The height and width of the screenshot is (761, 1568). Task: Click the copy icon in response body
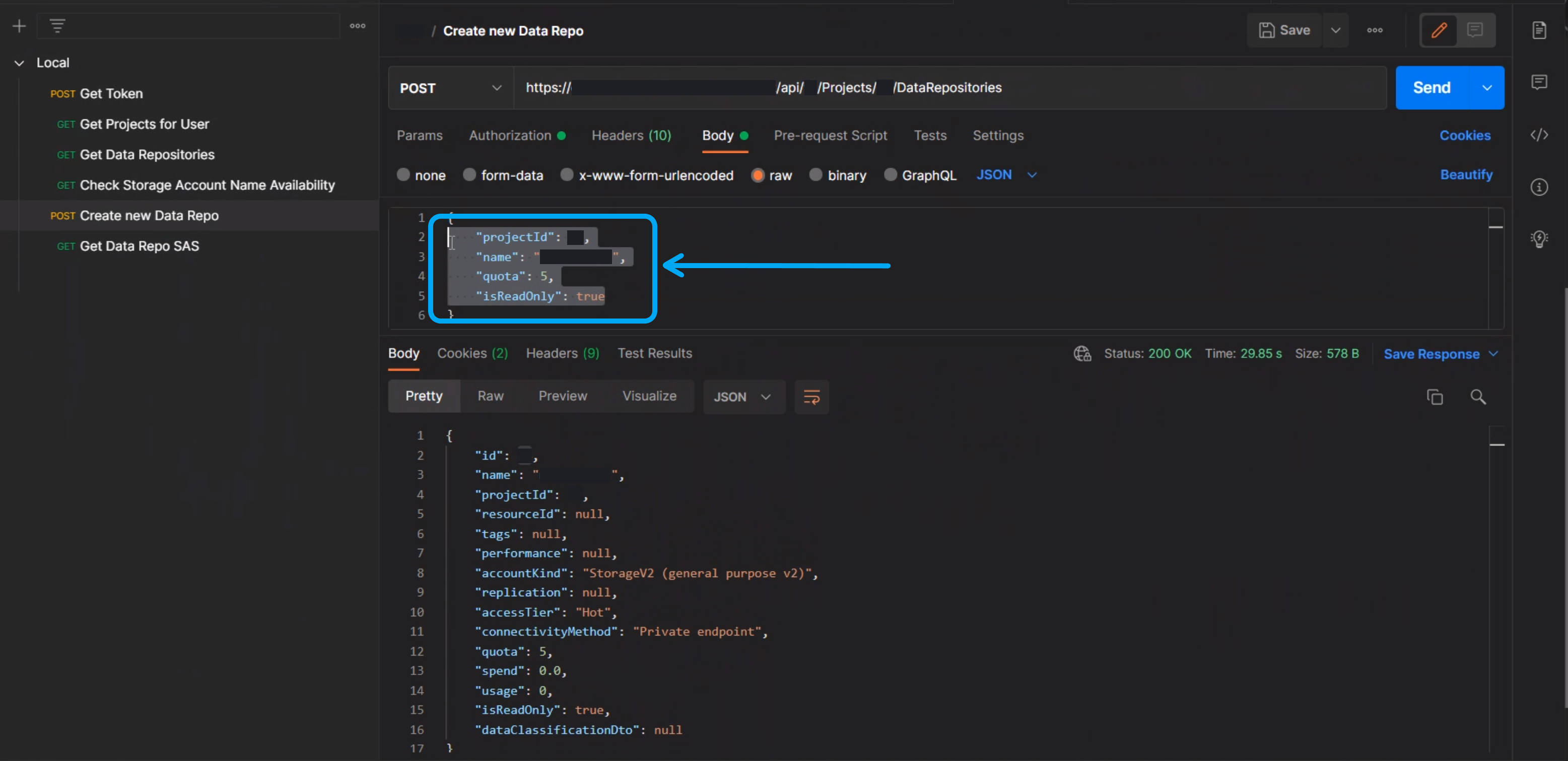pos(1435,397)
